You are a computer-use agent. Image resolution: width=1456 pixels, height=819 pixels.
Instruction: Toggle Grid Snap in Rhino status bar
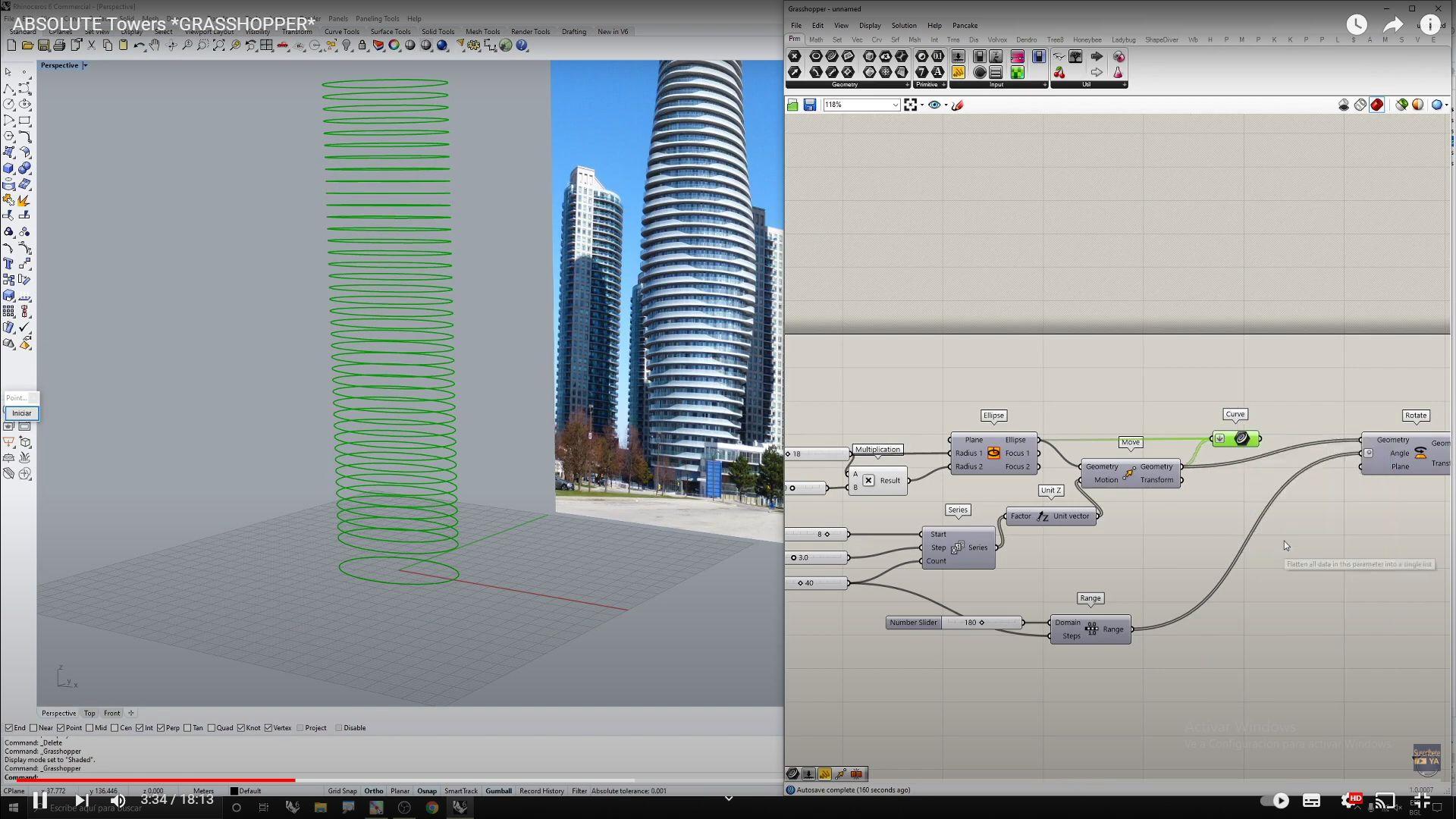click(x=342, y=791)
